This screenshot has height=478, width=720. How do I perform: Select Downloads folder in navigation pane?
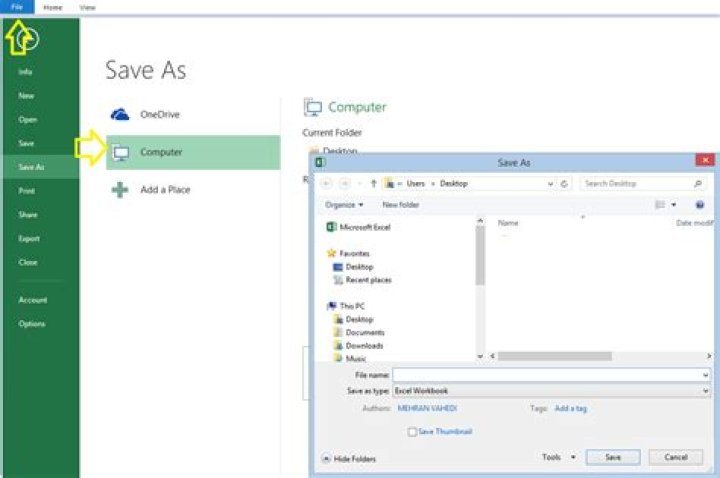(x=358, y=346)
